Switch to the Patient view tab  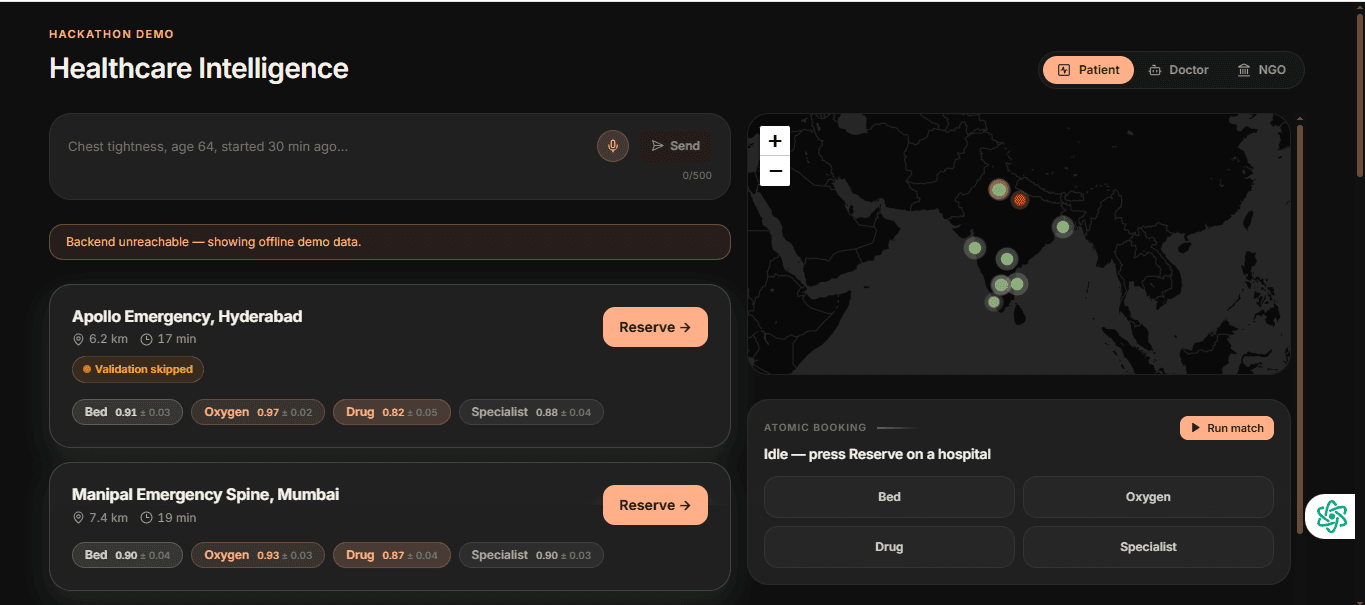pos(1088,70)
